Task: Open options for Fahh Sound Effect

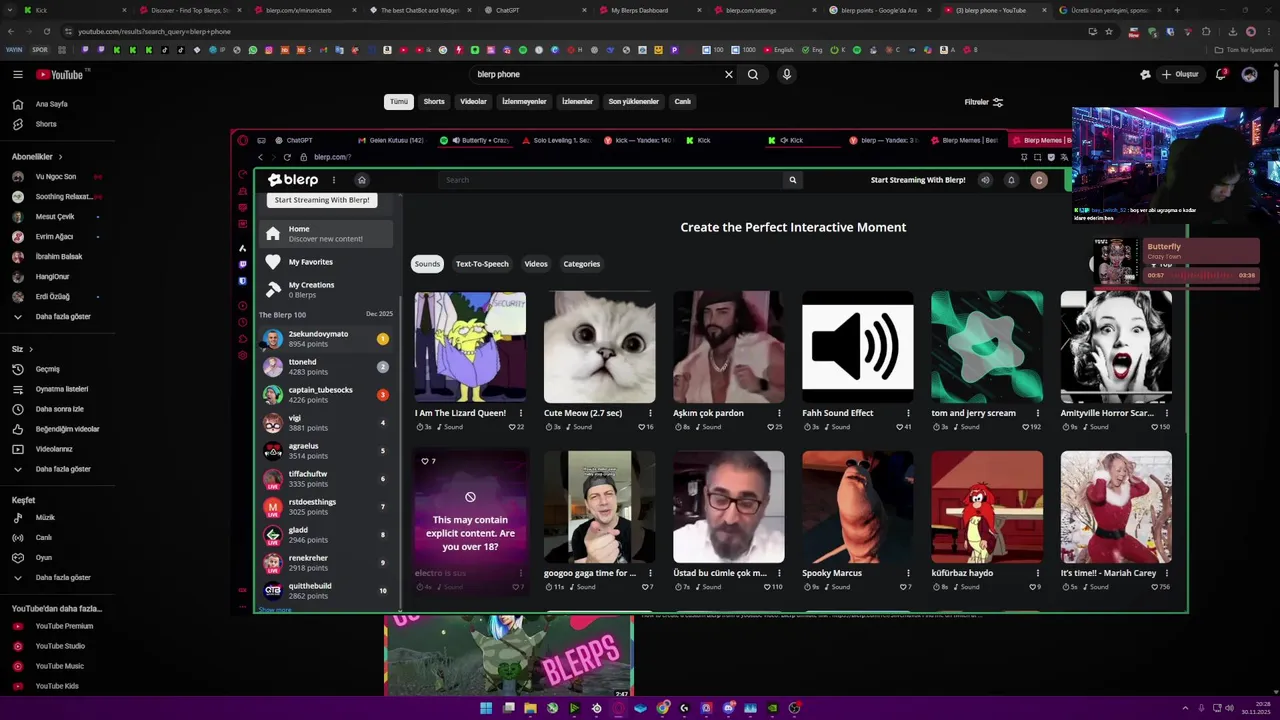Action: [908, 413]
